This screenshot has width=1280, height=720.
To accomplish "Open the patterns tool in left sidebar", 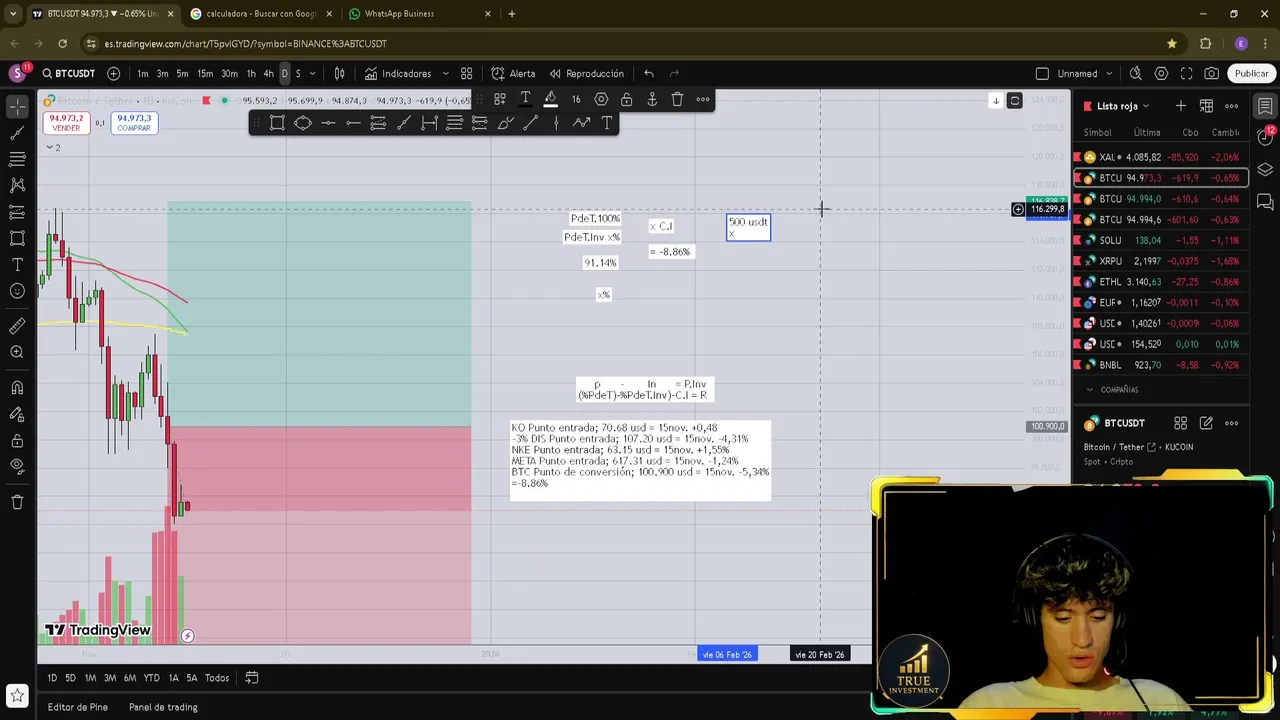I will pos(17,185).
